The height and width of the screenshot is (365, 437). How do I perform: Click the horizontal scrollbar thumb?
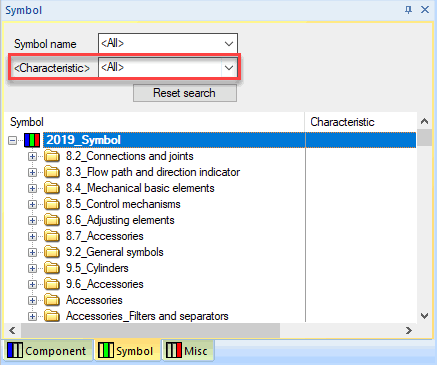pyautogui.click(x=150, y=330)
